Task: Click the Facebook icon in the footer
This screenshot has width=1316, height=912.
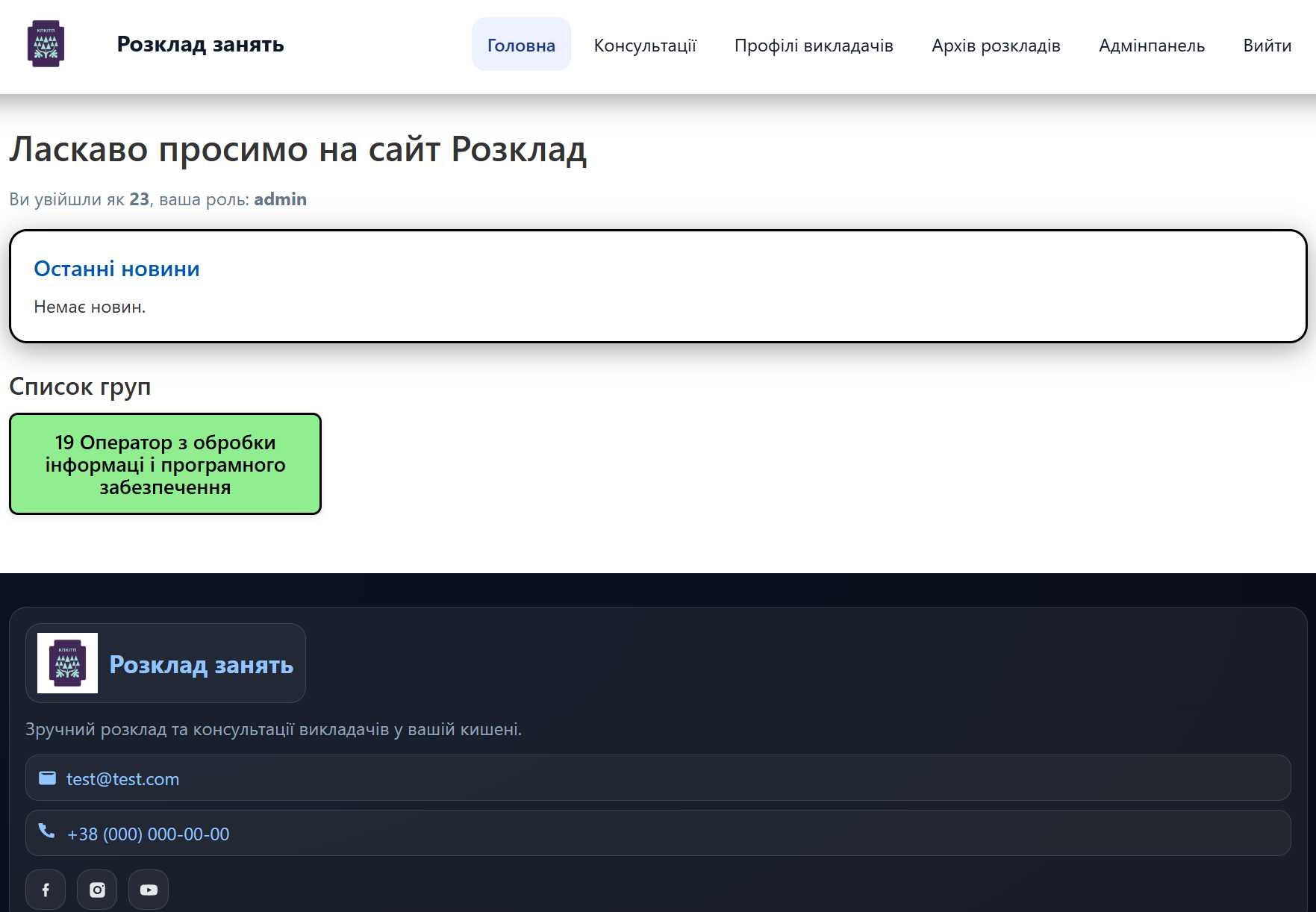Action: [46, 890]
